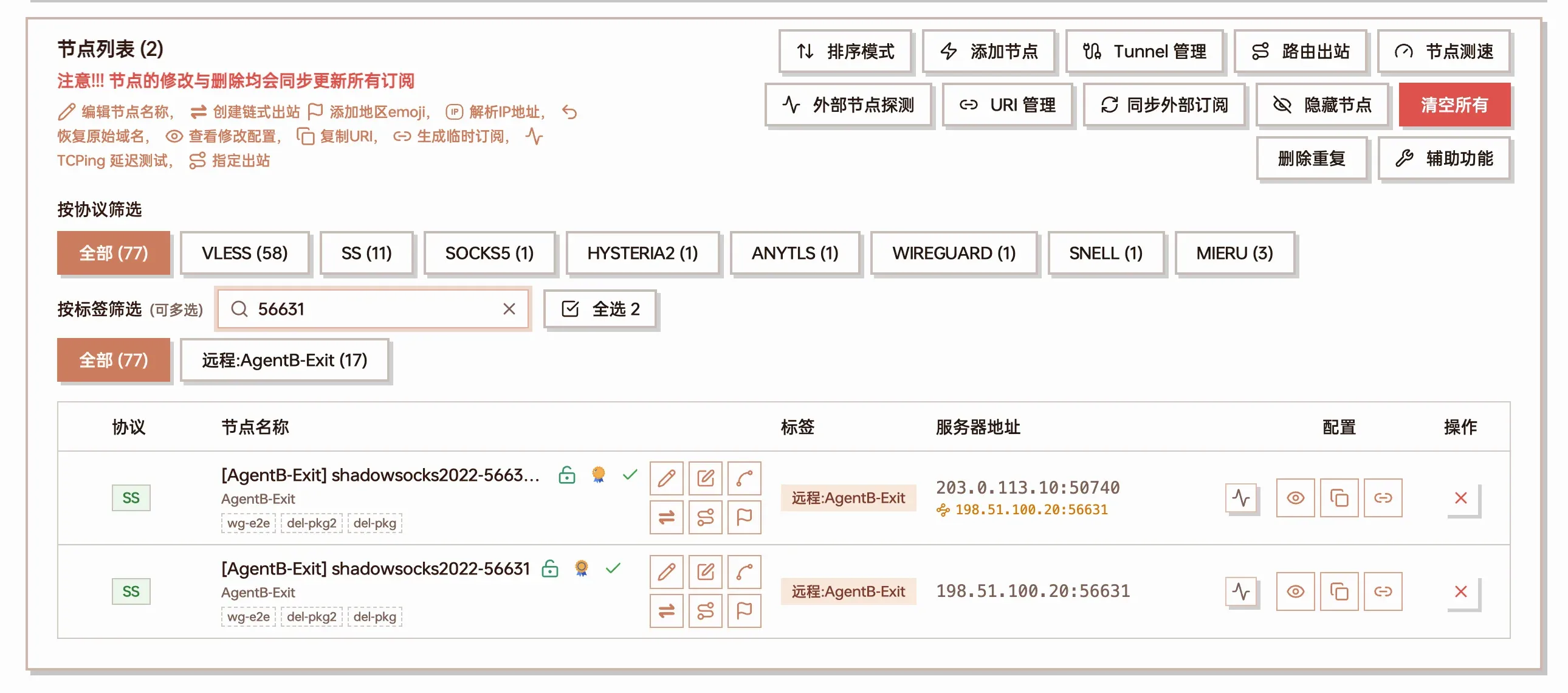The image size is (1568, 693).
Task: Run TCPing test on the 203.0.113.10:50740 row
Action: click(1240, 498)
